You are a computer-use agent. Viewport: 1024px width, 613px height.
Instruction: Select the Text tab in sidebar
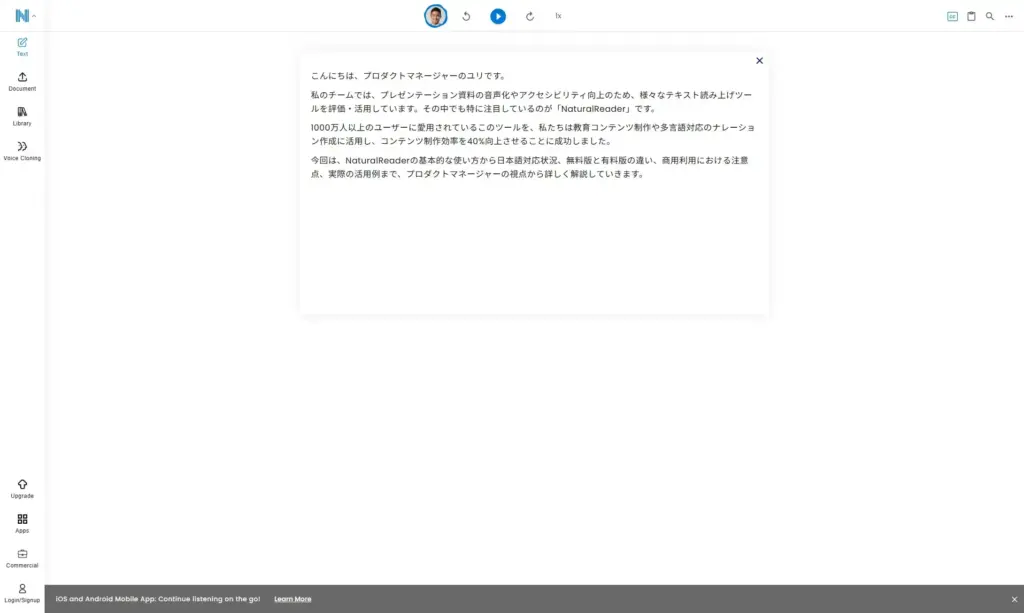[22, 47]
